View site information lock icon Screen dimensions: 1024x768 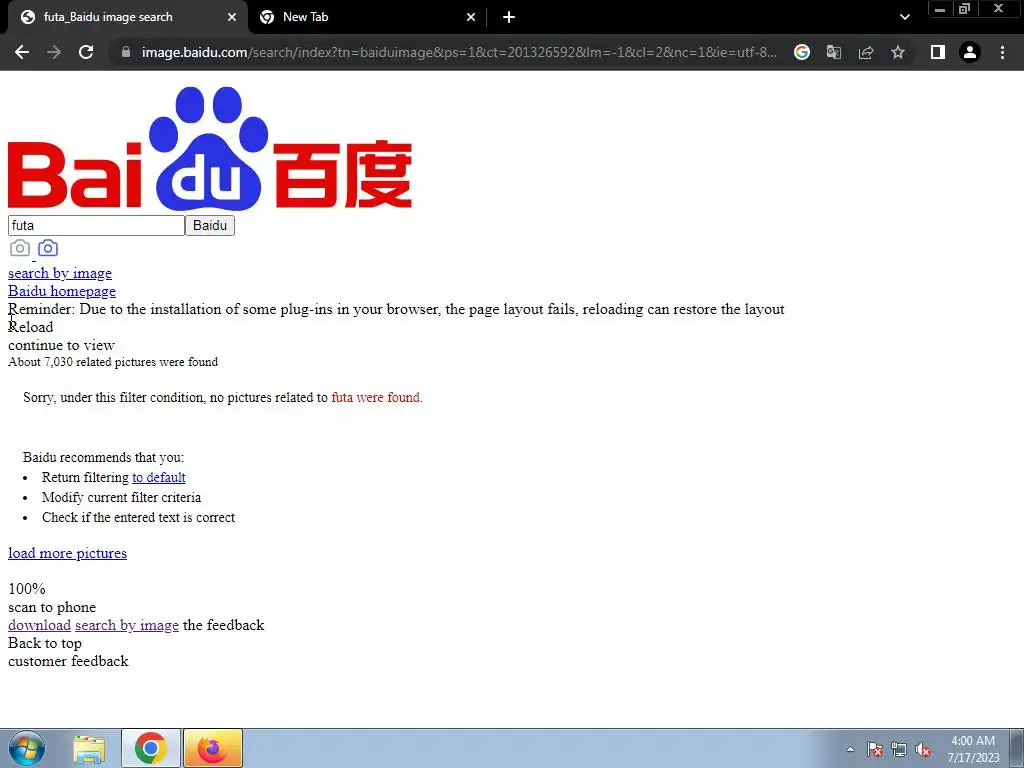[126, 52]
